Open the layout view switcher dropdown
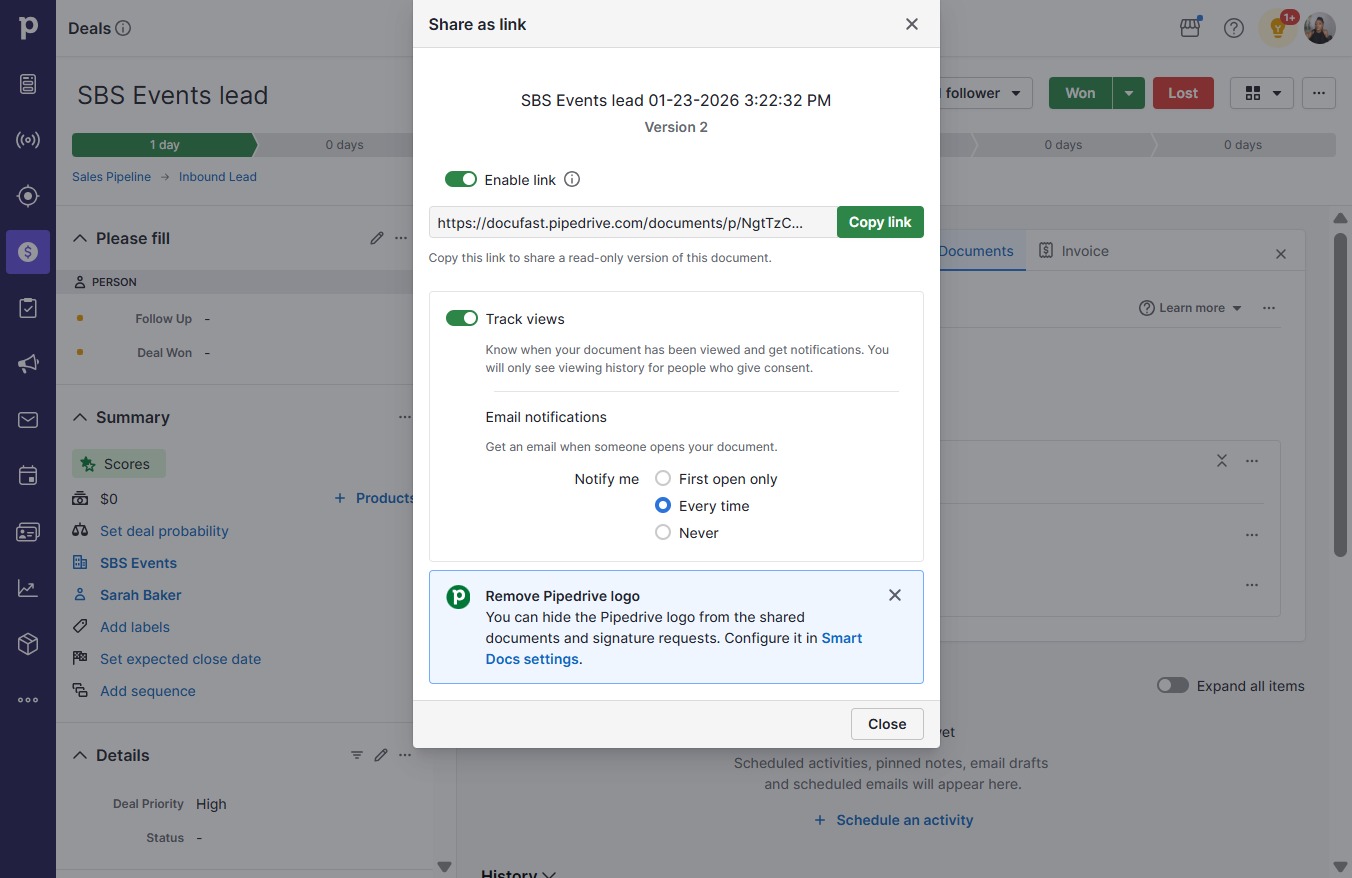Image resolution: width=1352 pixels, height=878 pixels. [x=1262, y=93]
